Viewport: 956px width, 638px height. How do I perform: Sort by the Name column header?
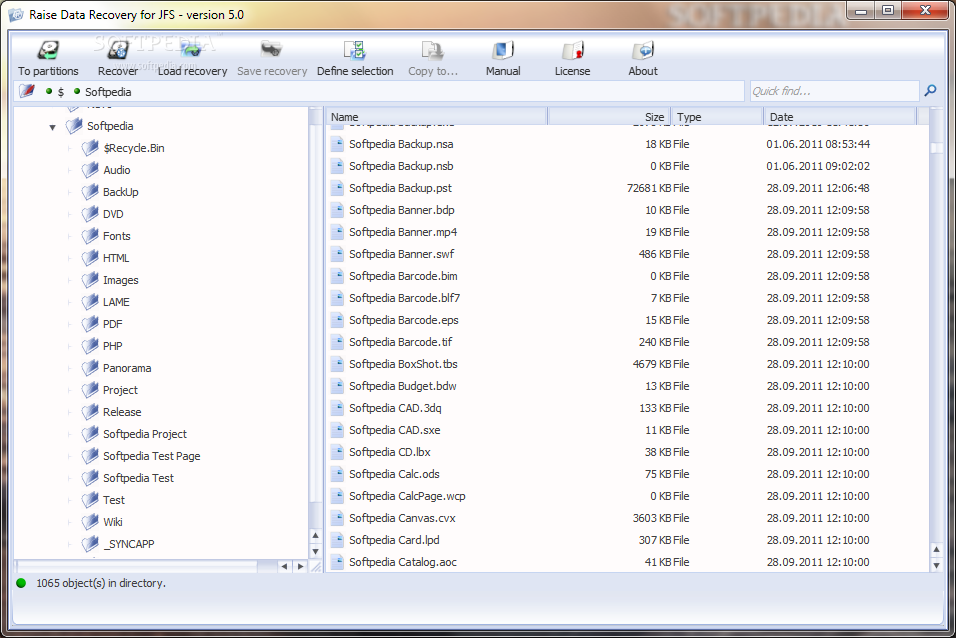[x=437, y=116]
